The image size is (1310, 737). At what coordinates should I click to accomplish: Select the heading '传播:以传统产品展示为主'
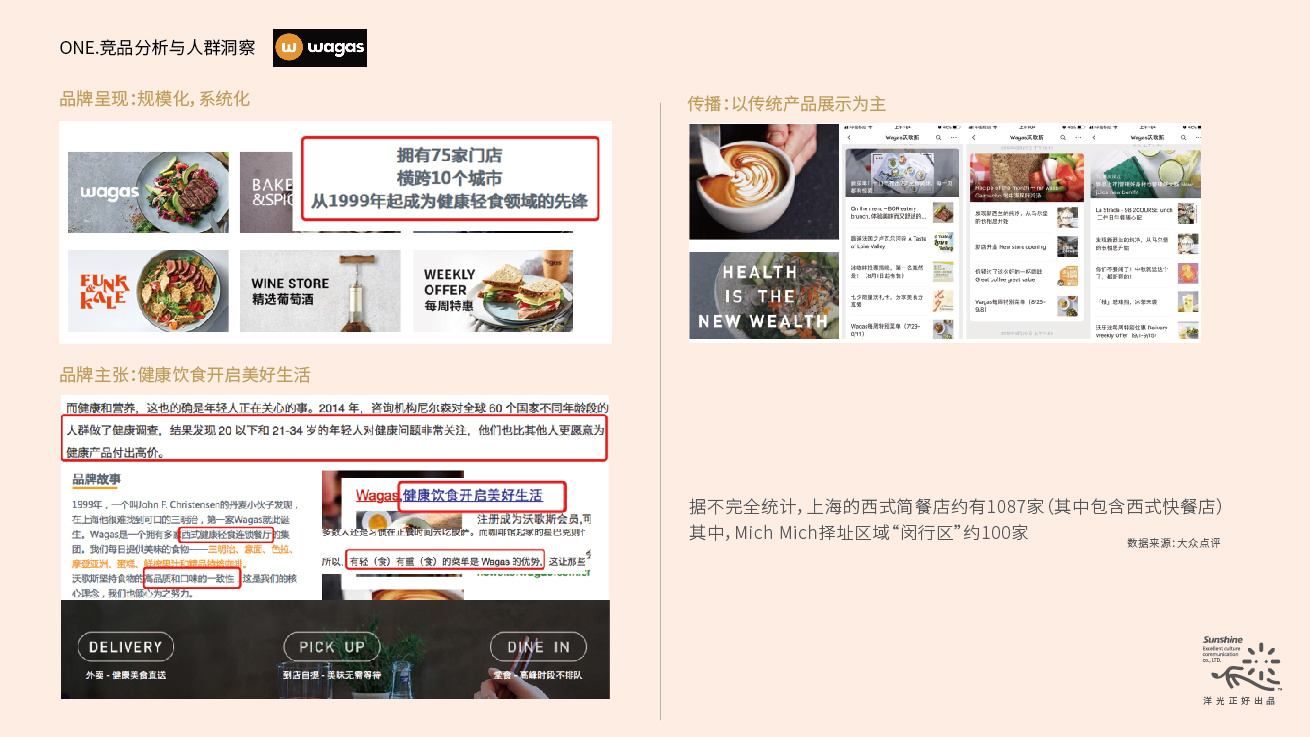tap(786, 104)
